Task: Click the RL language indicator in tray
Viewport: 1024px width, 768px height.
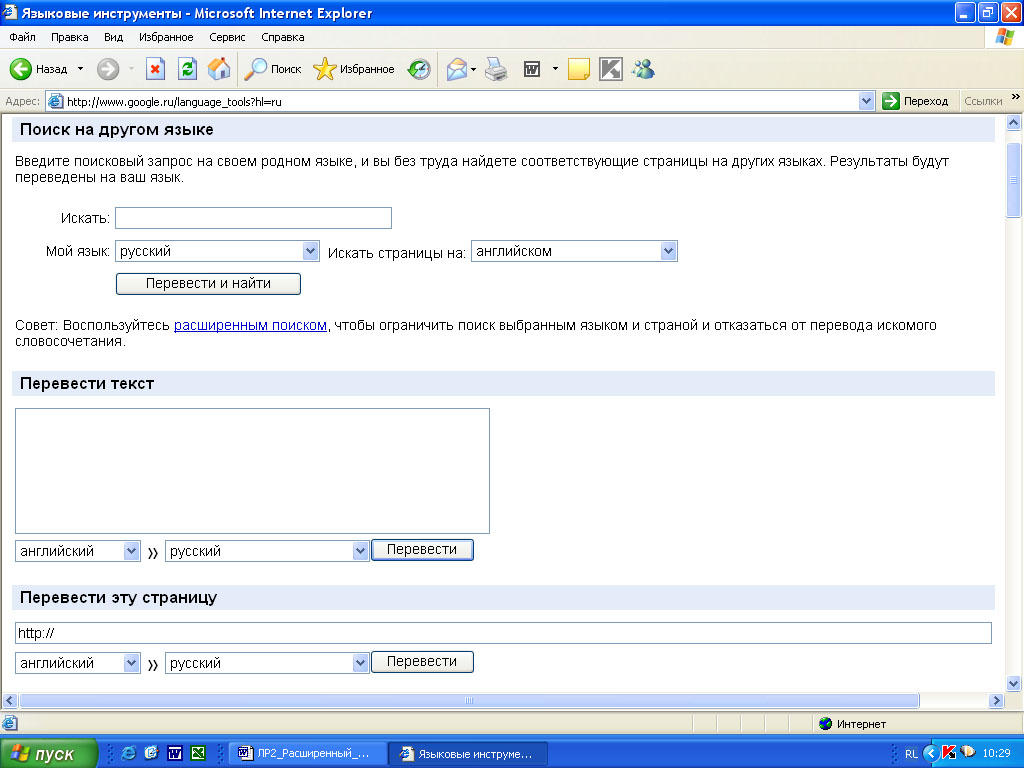Action: 911,754
